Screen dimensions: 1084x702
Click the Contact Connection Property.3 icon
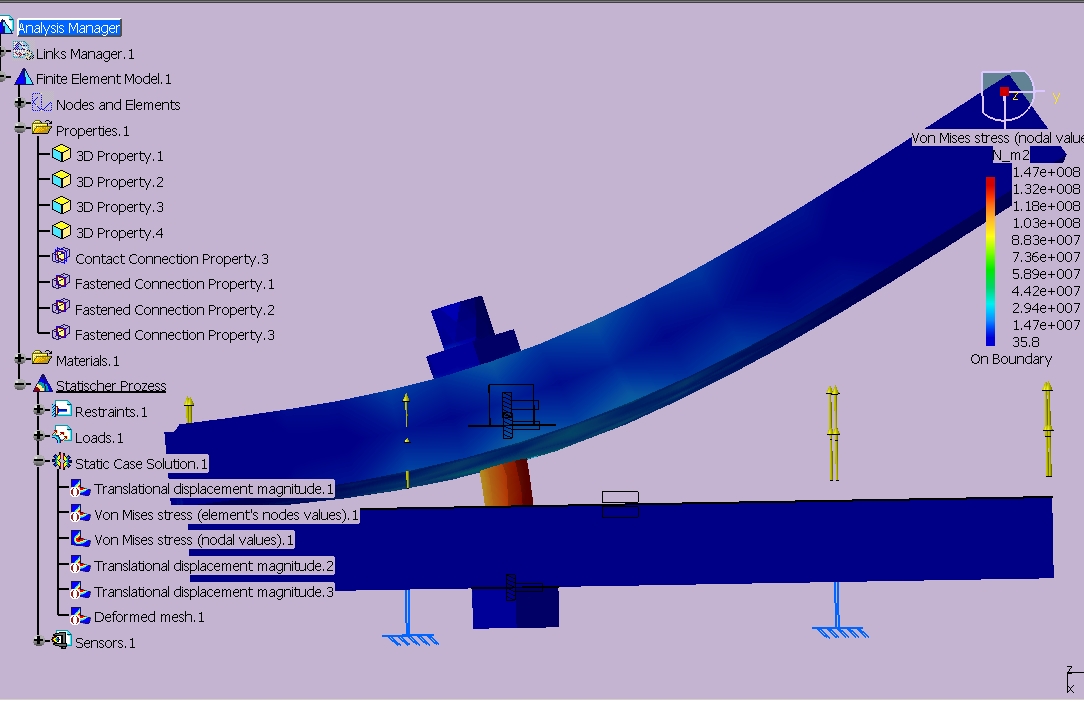tap(61, 256)
